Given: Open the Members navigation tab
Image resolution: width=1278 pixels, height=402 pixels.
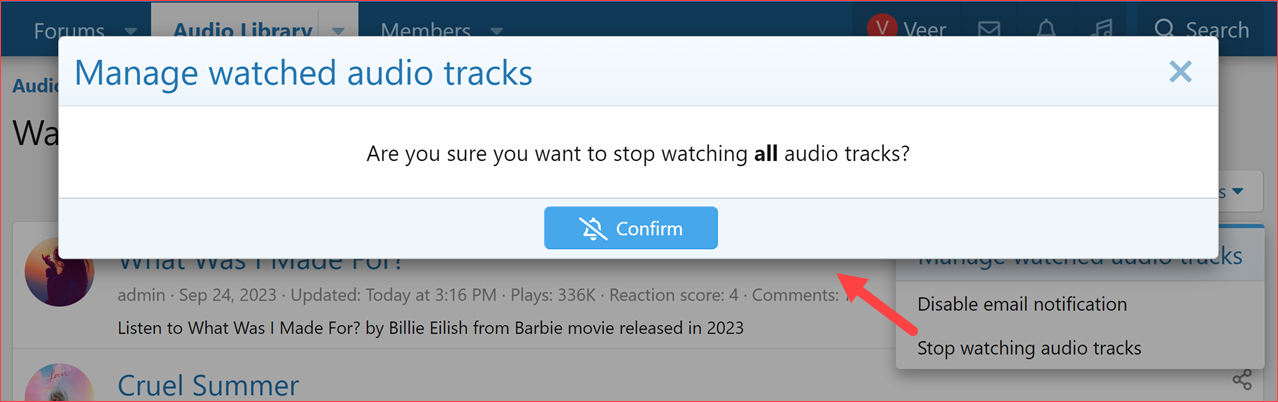Looking at the screenshot, I should point(425,30).
